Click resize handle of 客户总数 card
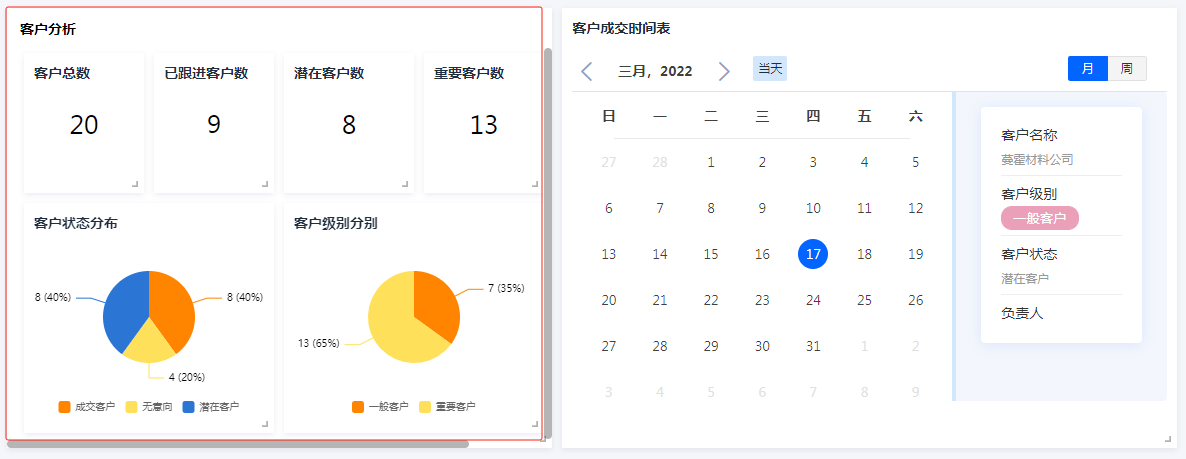This screenshot has height=459, width=1186. click(x=135, y=184)
